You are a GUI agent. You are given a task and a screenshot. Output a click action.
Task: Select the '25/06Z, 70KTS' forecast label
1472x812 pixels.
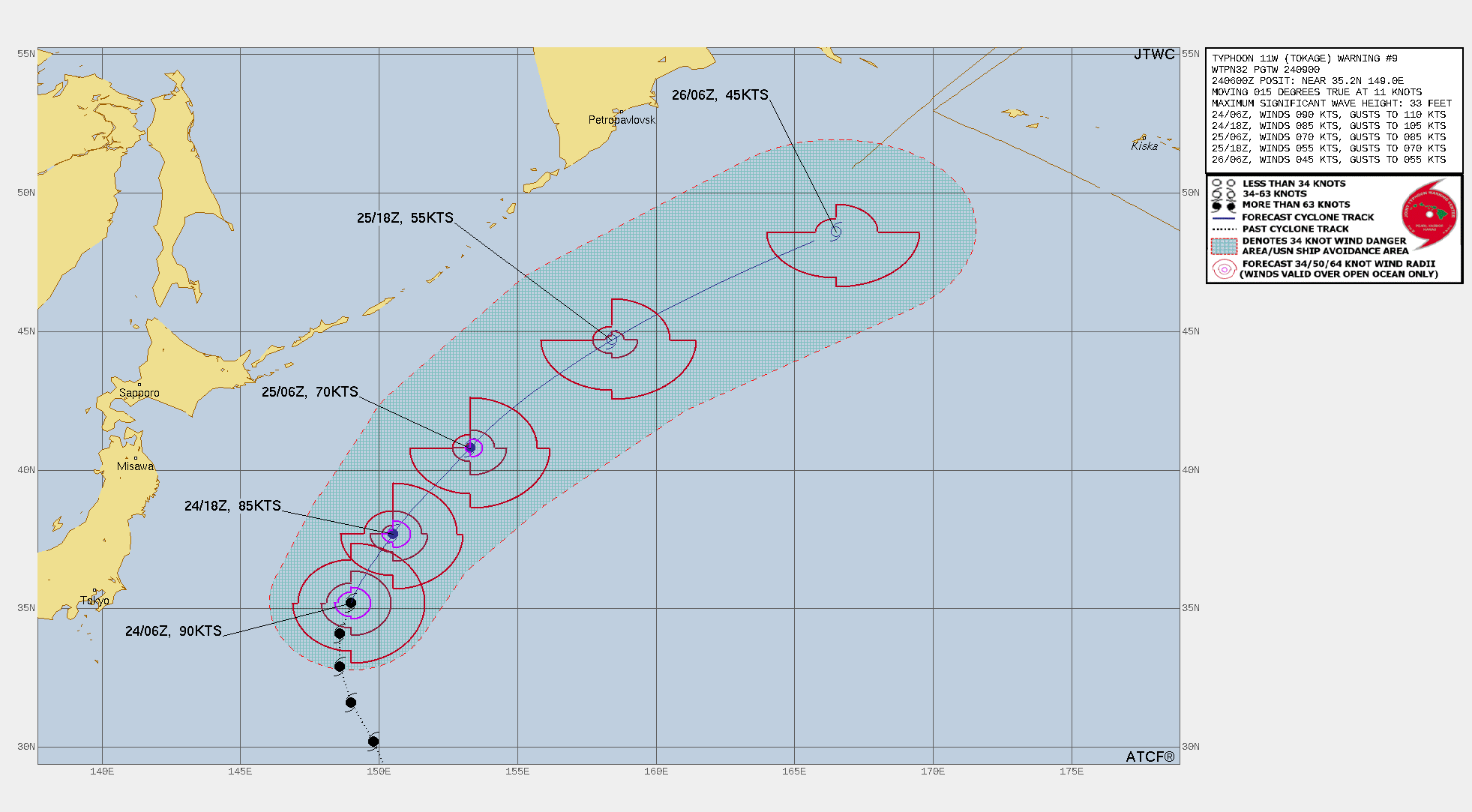(x=310, y=392)
